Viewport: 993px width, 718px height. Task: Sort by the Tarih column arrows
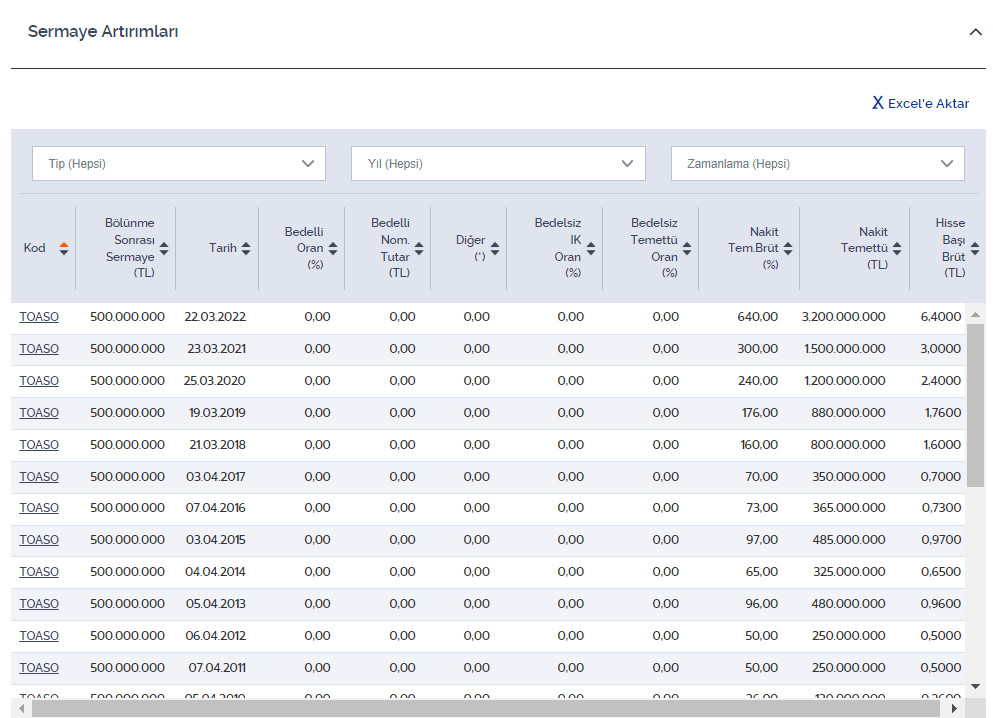[246, 248]
